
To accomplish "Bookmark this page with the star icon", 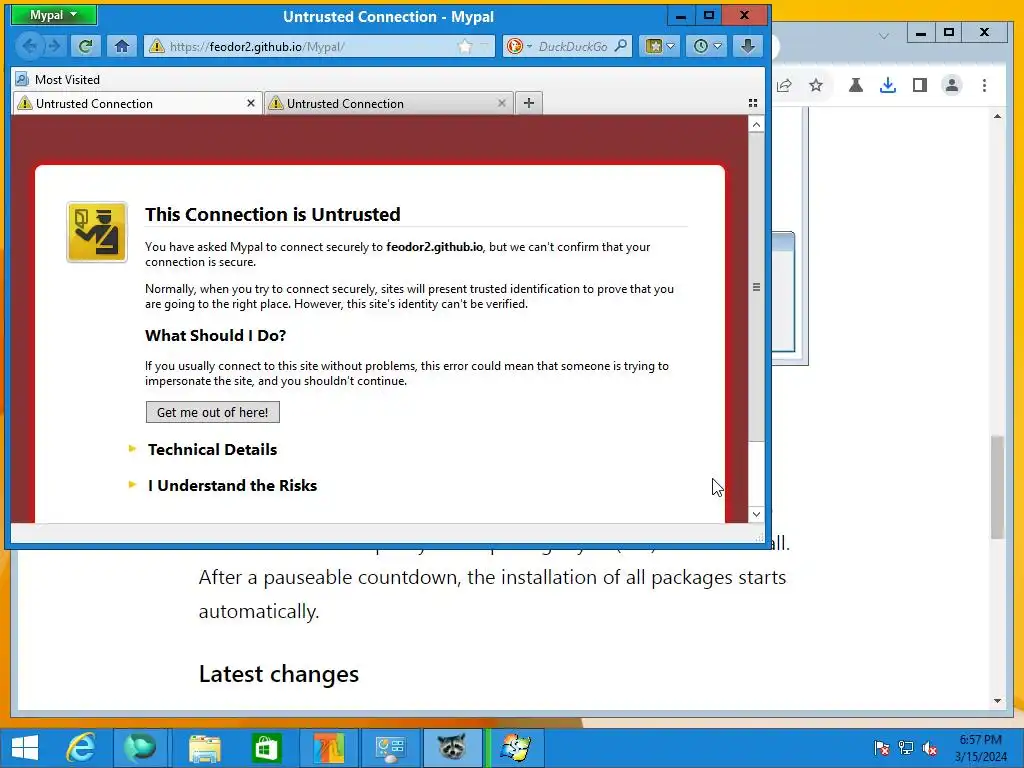I will tap(464, 46).
